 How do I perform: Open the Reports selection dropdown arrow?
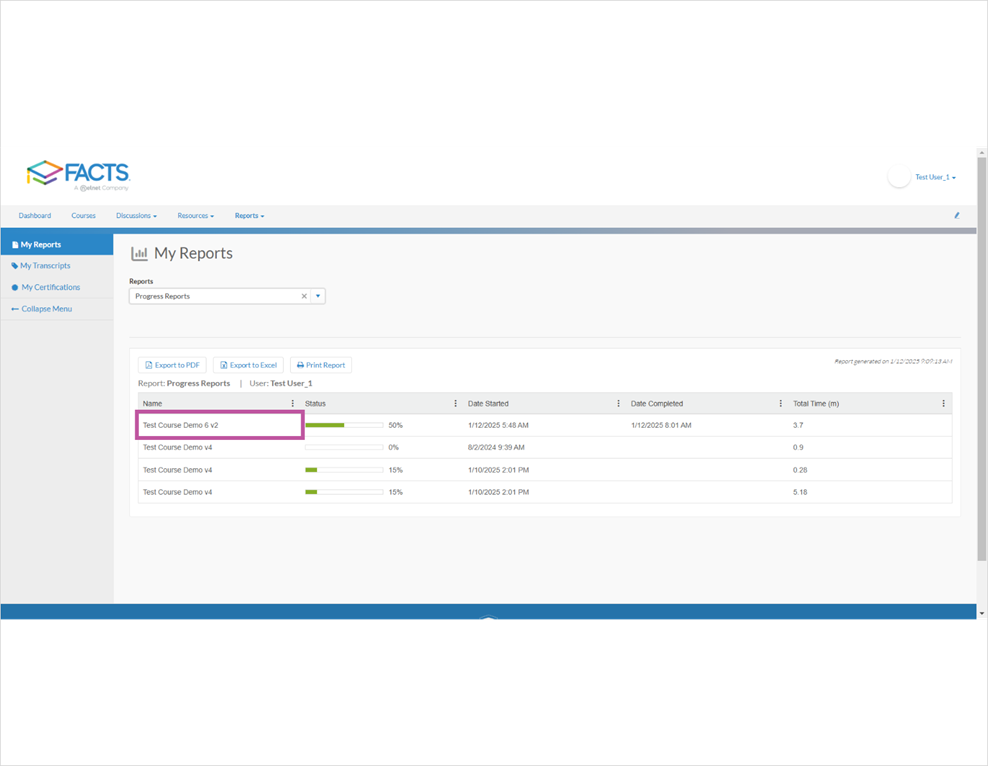click(x=318, y=296)
